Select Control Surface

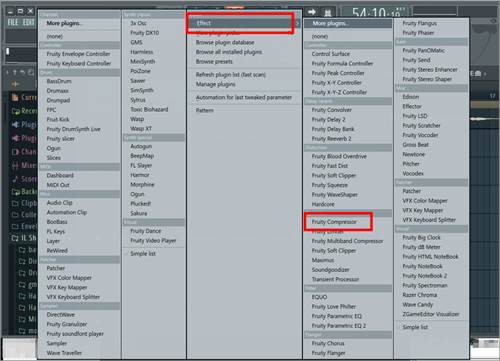pyautogui.click(x=331, y=54)
